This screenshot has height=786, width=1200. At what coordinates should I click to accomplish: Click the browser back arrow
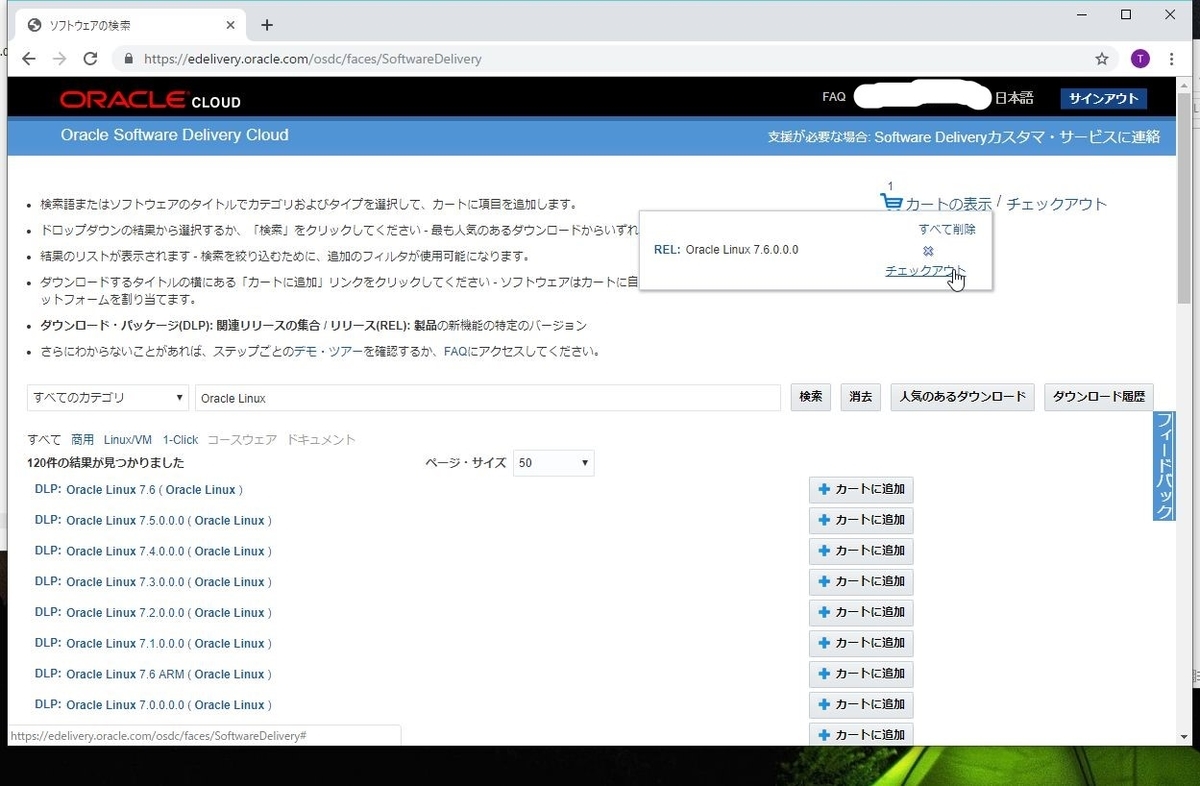point(28,58)
